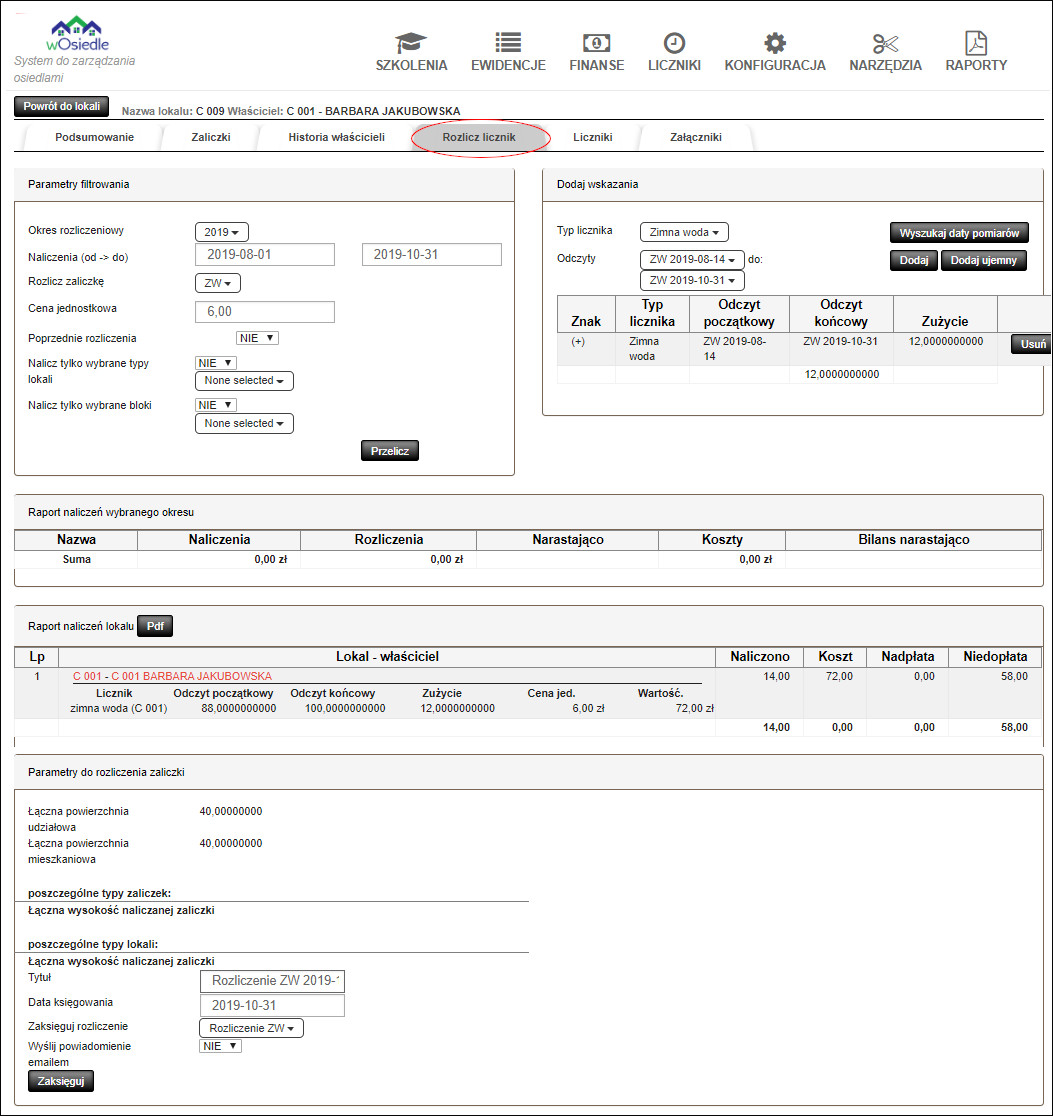Click the Odczyt początkowy value 88,0000000000
The height and width of the screenshot is (1116, 1053).
[x=239, y=709]
